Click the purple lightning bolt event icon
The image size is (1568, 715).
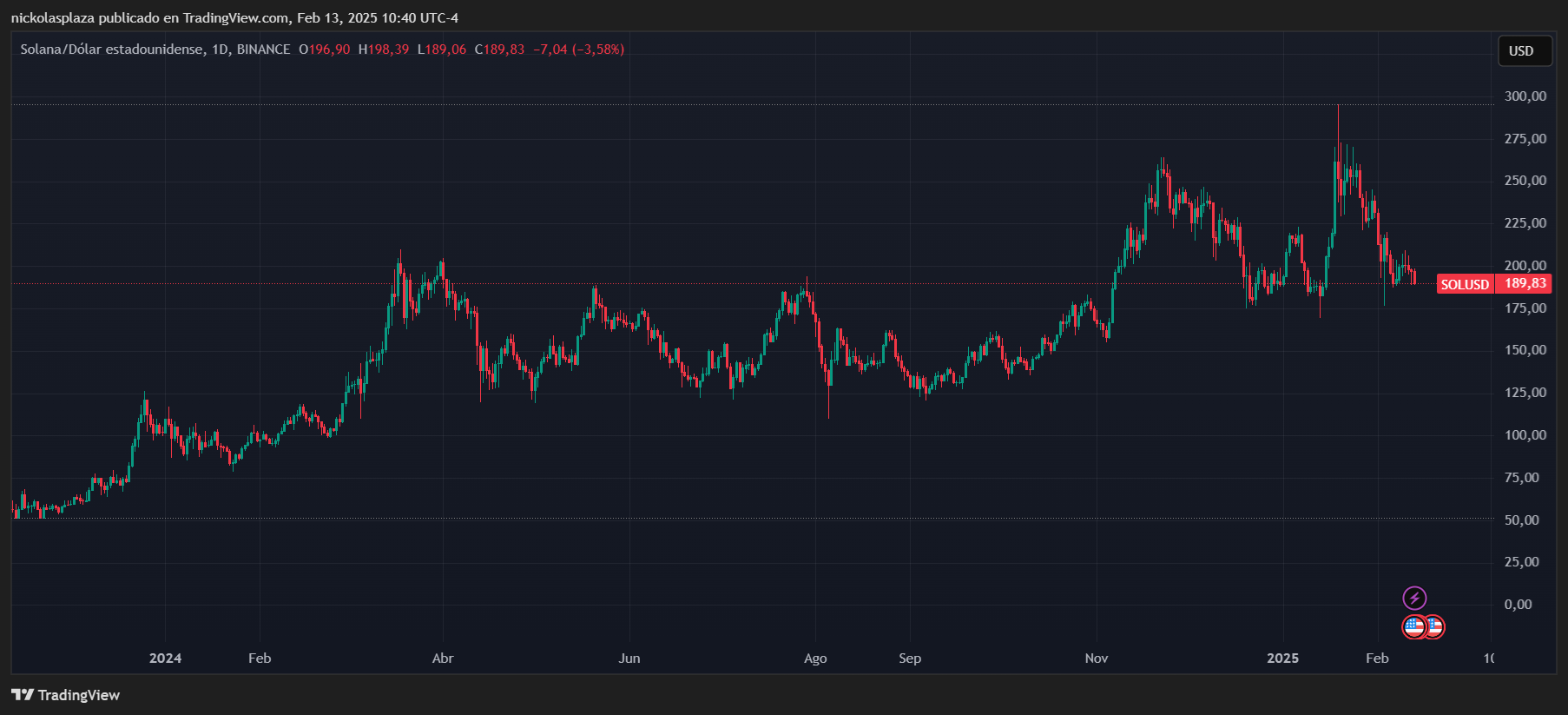click(x=1414, y=598)
